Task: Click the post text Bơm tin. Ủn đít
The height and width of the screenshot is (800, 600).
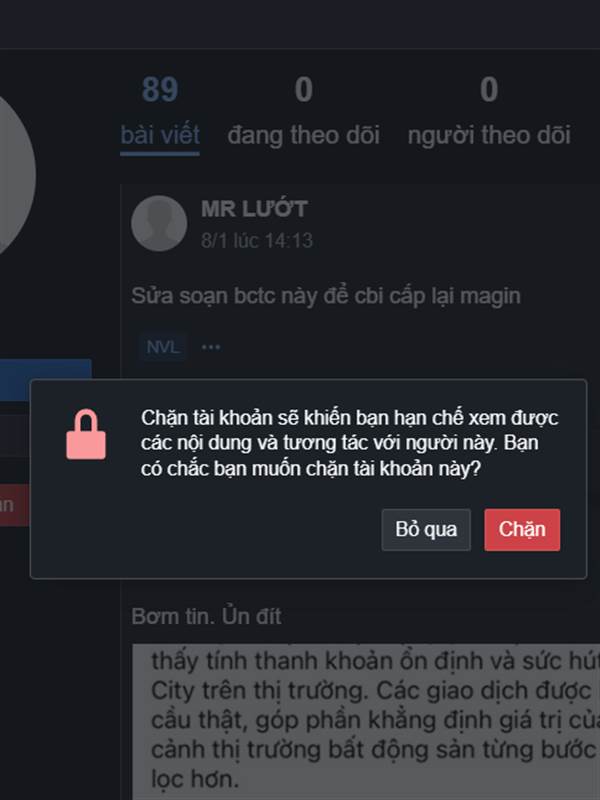Action: (206, 616)
